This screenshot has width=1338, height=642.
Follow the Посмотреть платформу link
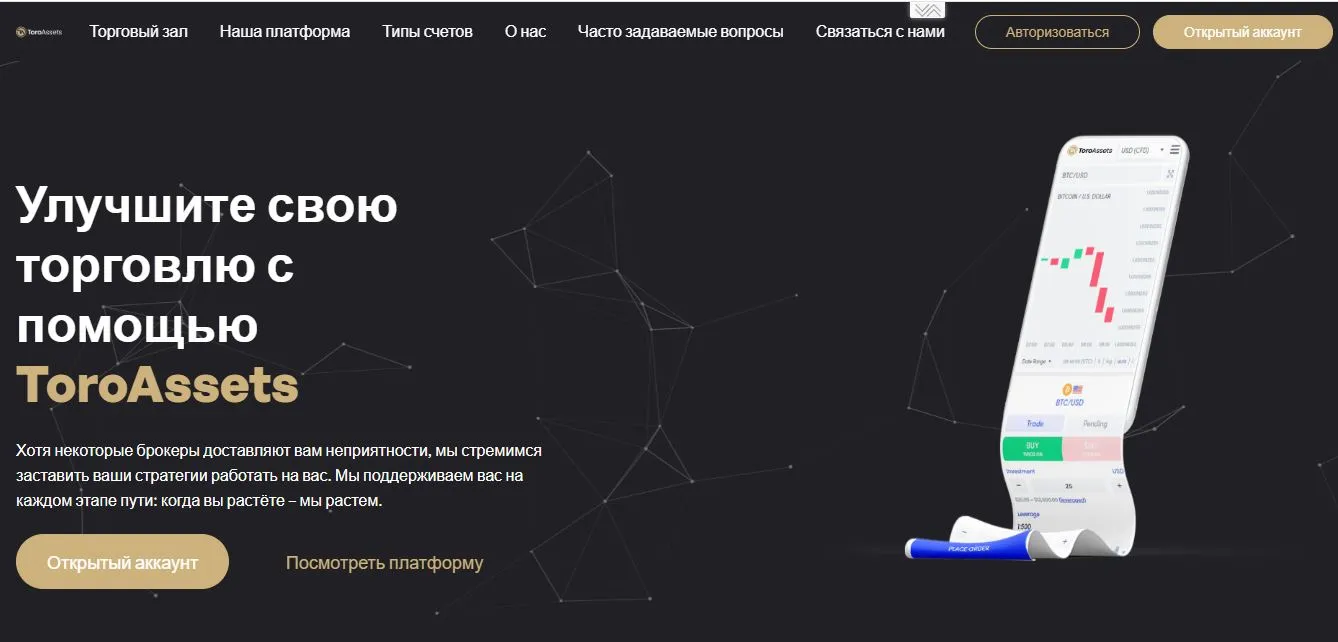pos(384,563)
